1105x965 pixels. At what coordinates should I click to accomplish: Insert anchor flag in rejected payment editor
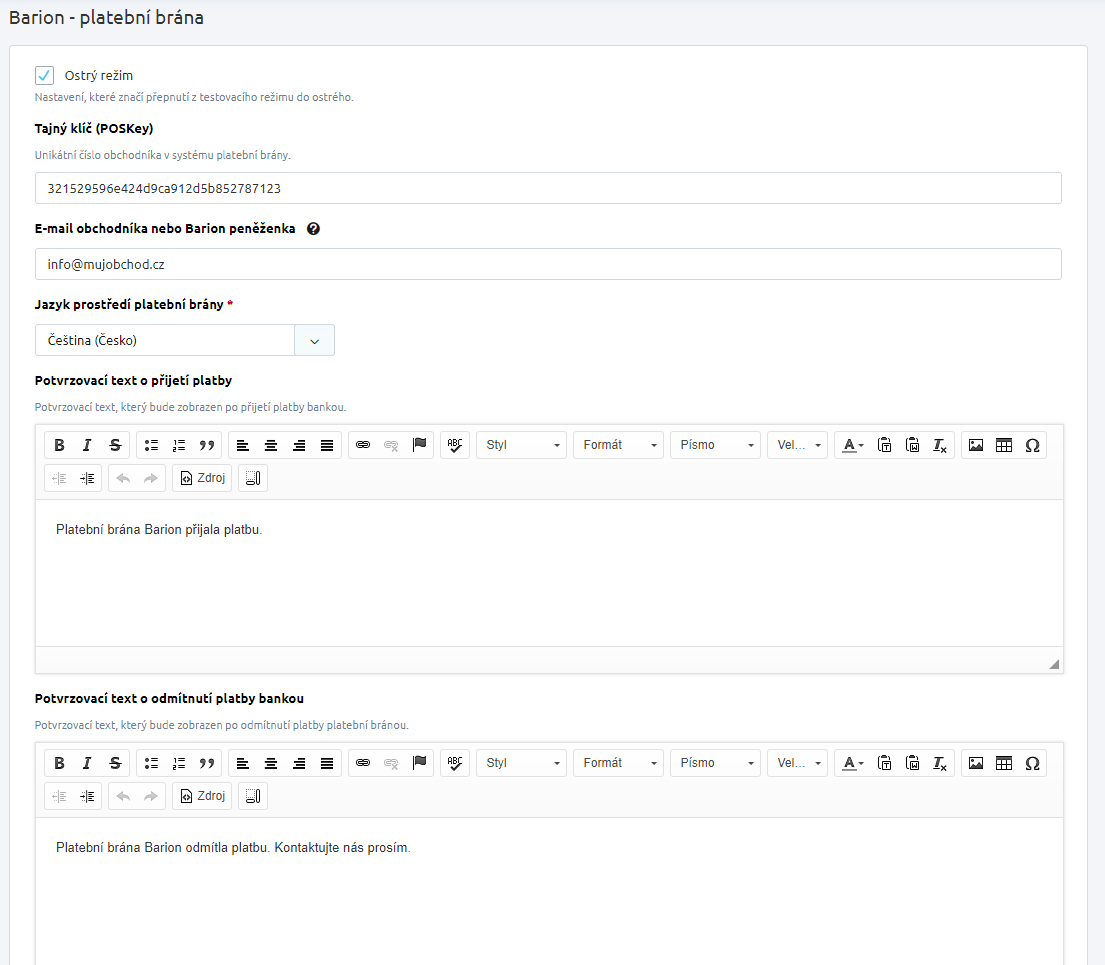tap(419, 763)
